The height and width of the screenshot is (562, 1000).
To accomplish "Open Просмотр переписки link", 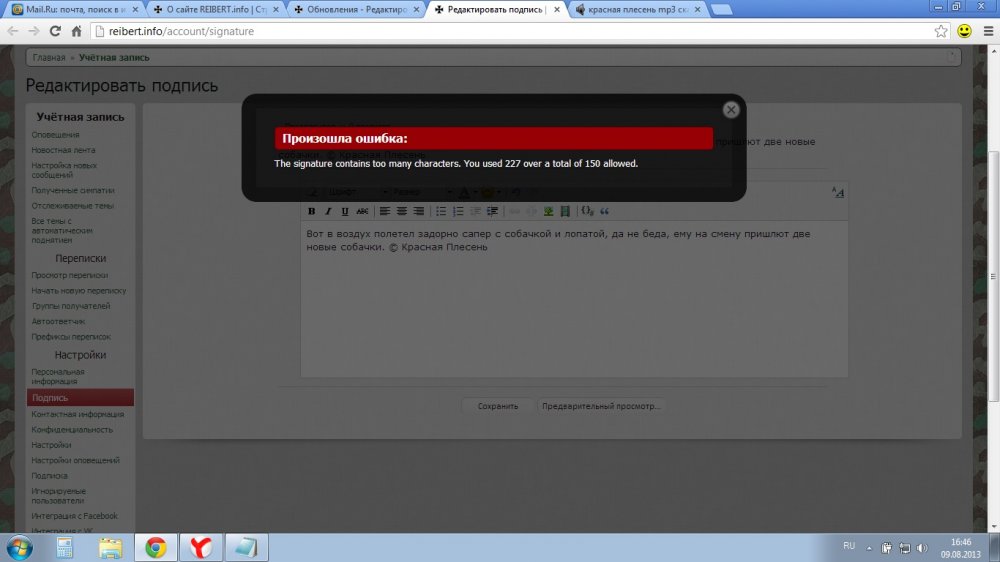I will (70, 275).
